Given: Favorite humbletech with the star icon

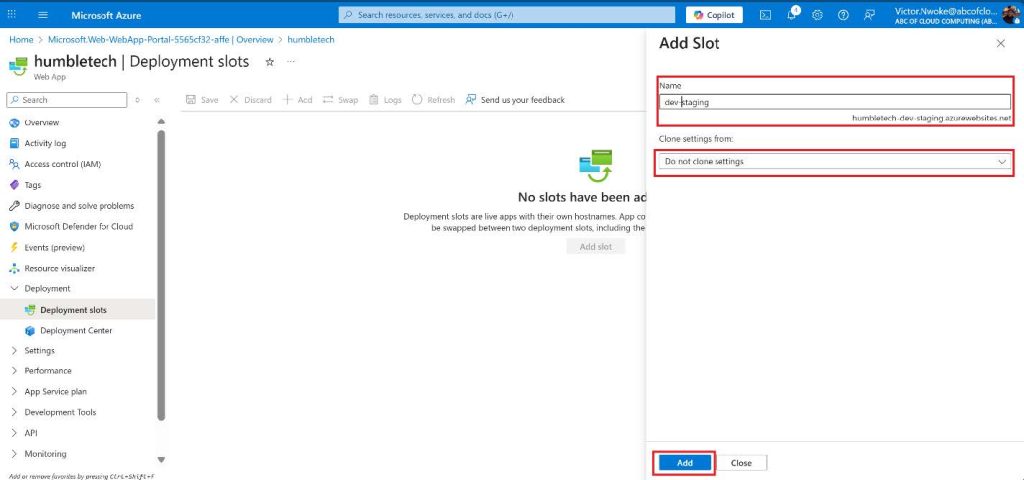Looking at the screenshot, I should [270, 62].
